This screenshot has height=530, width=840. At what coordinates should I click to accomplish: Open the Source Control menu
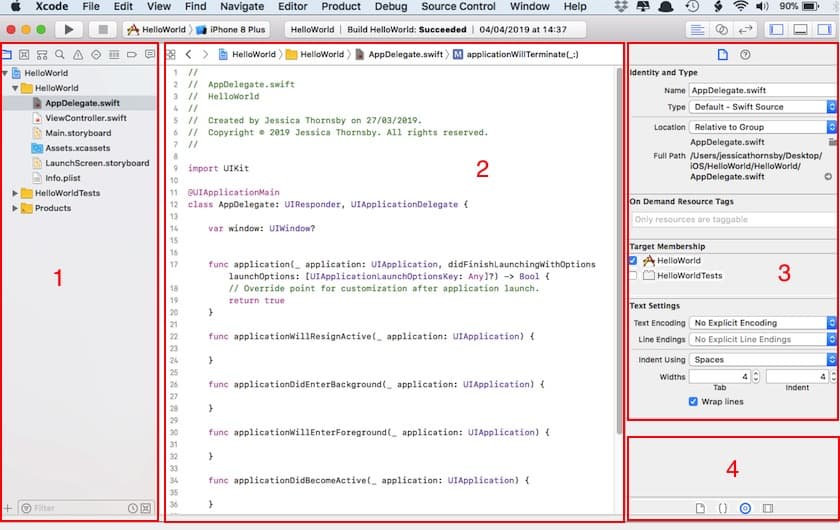tap(459, 6)
